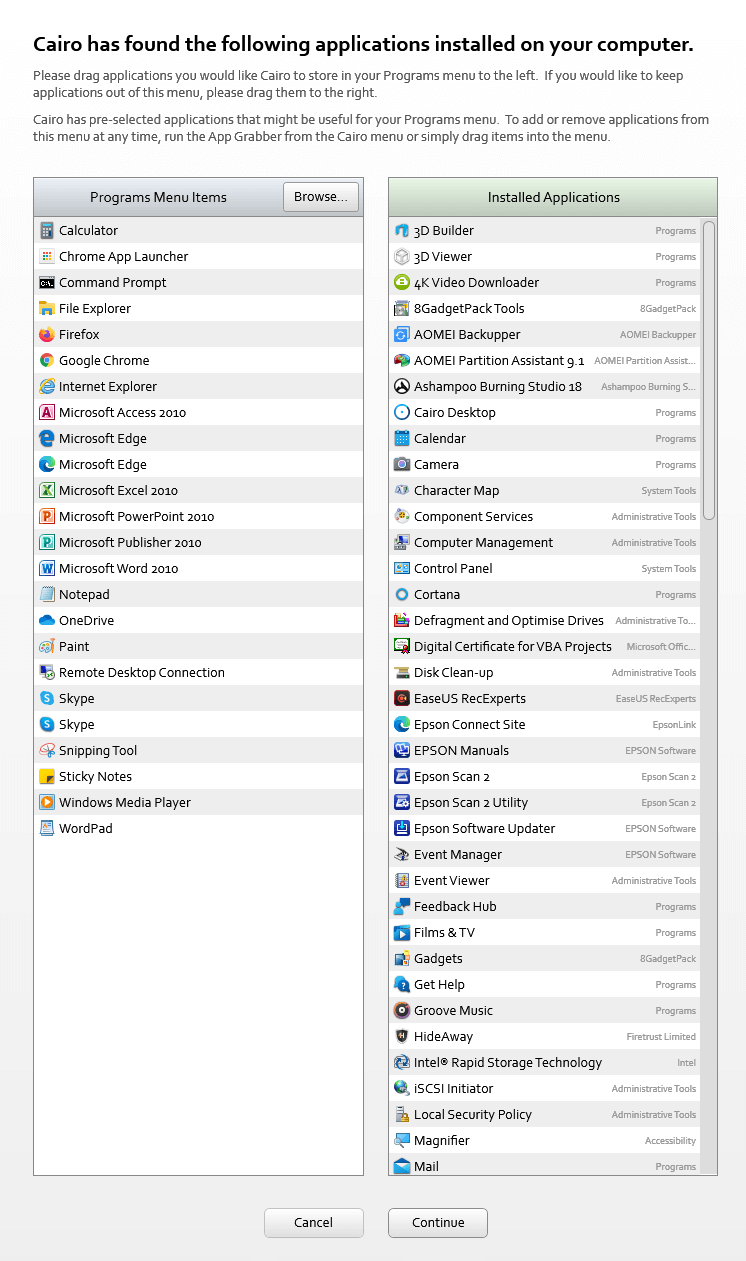
Task: Select the Epson Software Updater entry
Action: click(545, 829)
